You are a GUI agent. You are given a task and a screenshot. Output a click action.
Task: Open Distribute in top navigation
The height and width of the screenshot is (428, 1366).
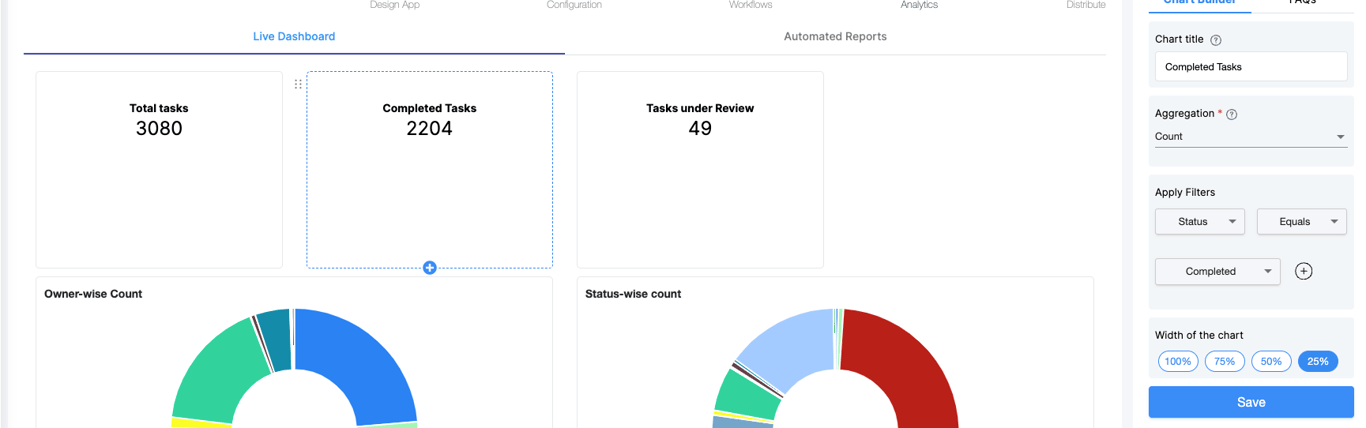[1086, 5]
